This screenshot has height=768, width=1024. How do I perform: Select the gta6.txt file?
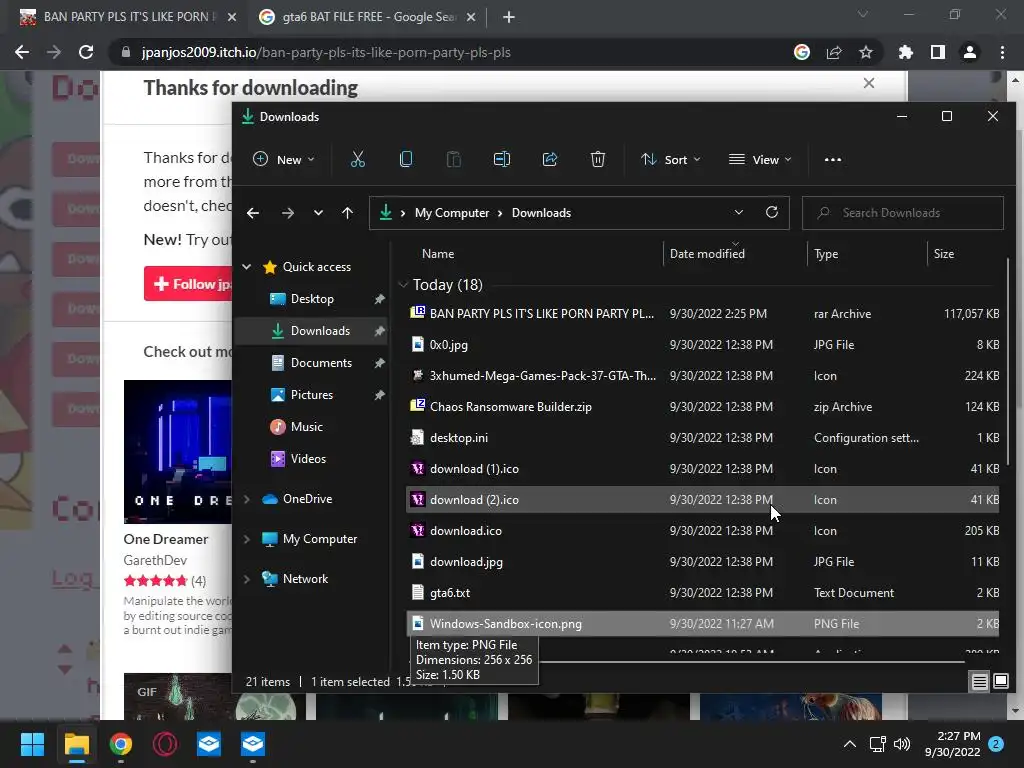click(x=703, y=593)
